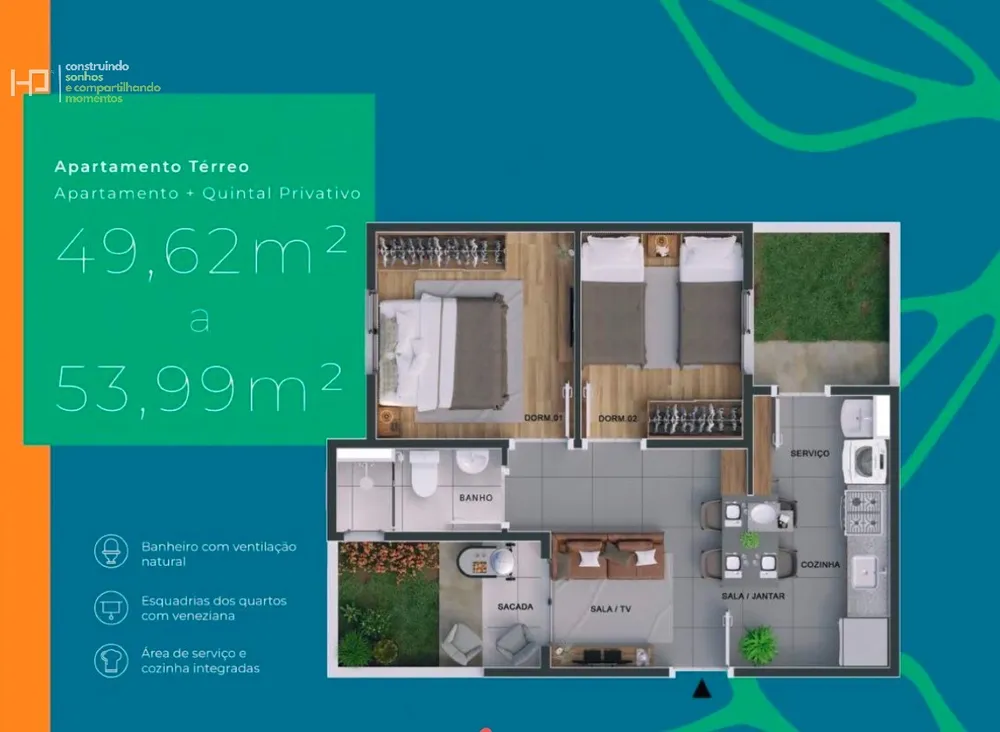Screen dimensions: 1000x732
Task: Click the chef hat kitchen icon
Action: [x=111, y=661]
